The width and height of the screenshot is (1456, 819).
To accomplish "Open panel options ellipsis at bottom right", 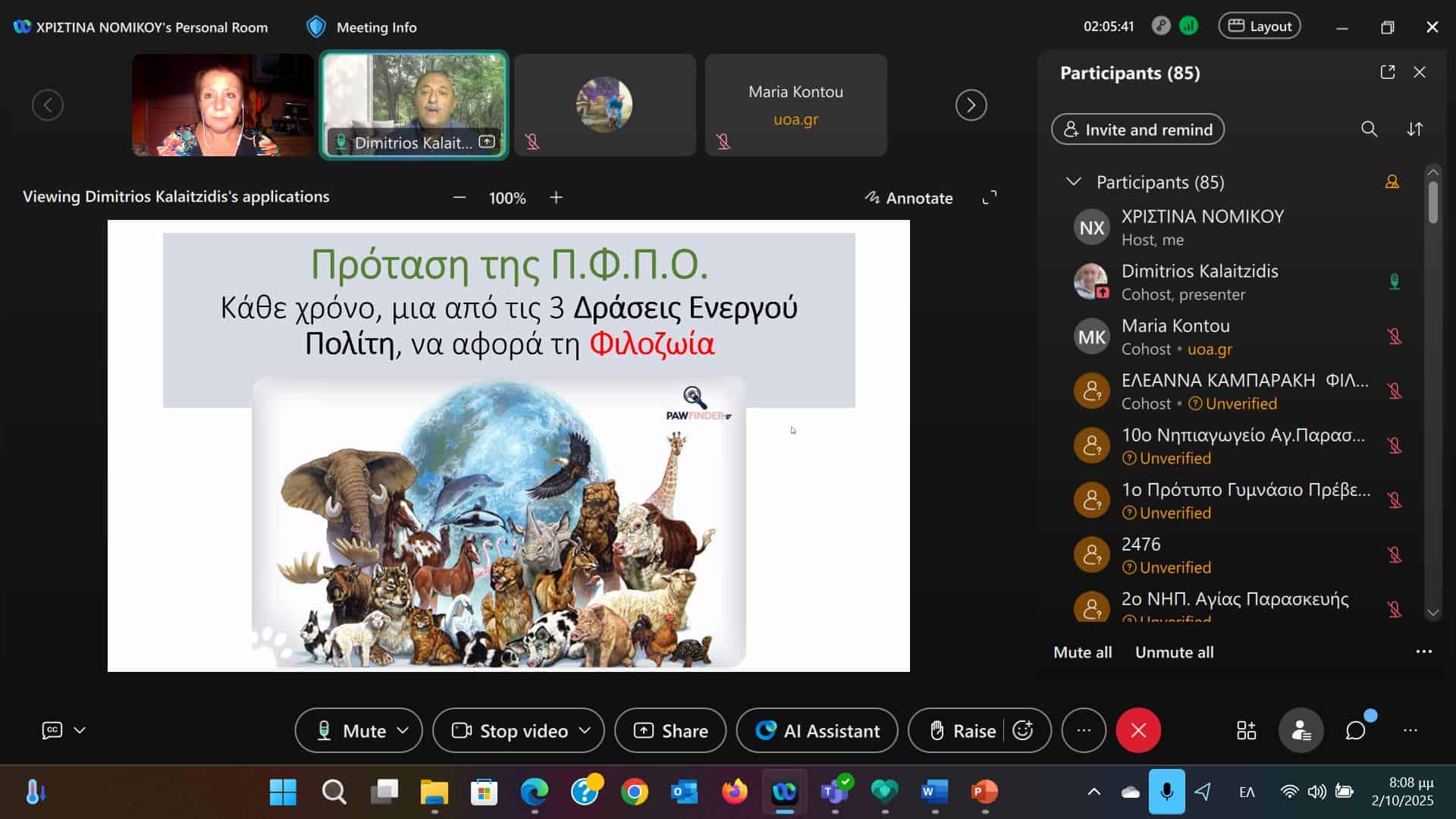I will pos(1410,730).
